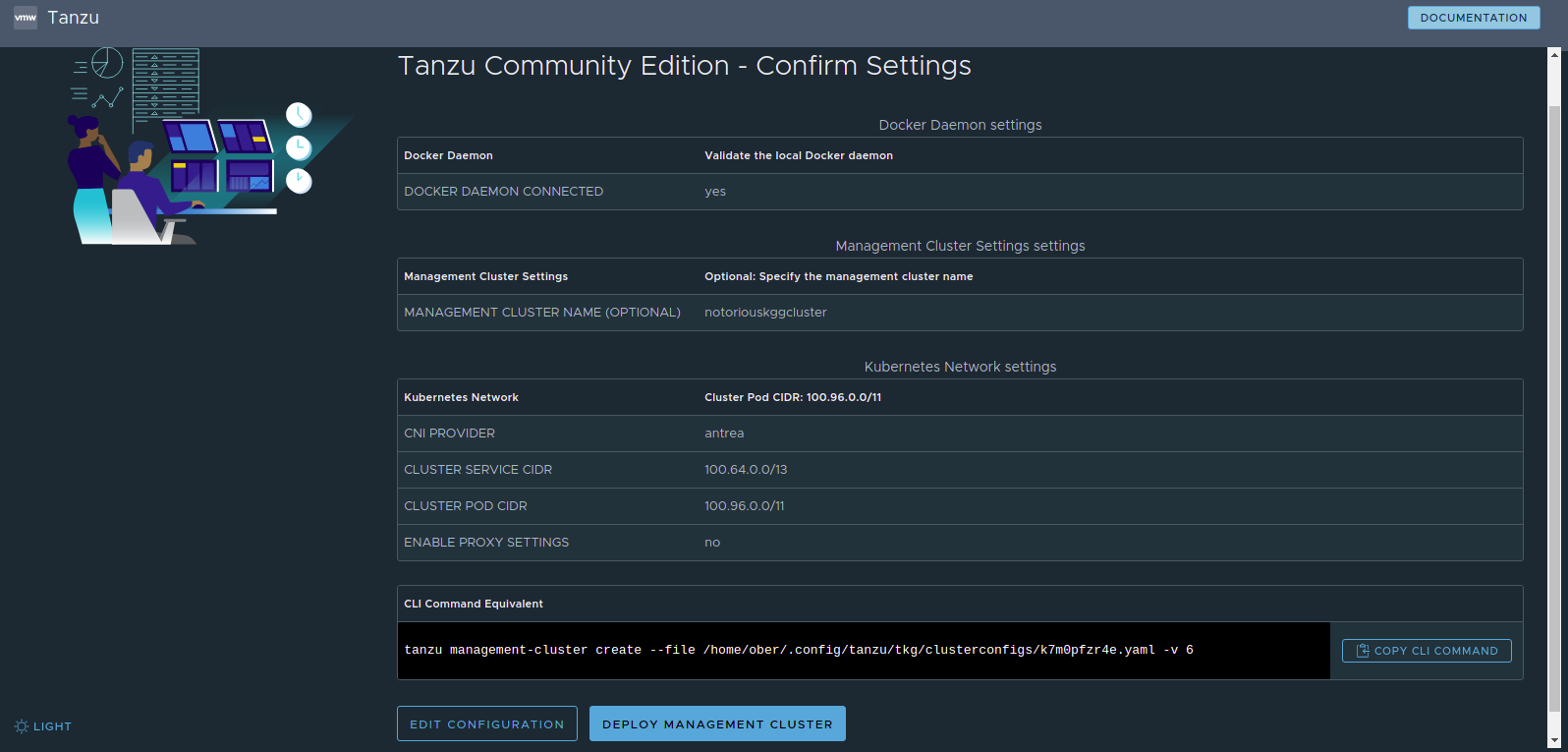Image resolution: width=1568 pixels, height=752 pixels.
Task: Click the scrollbar down arrow
Action: (x=1554, y=741)
